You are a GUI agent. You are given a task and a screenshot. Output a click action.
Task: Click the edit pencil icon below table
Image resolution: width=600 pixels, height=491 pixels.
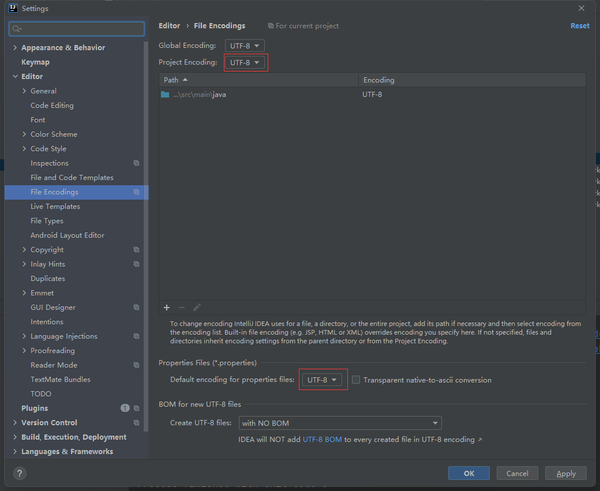pyautogui.click(x=197, y=308)
